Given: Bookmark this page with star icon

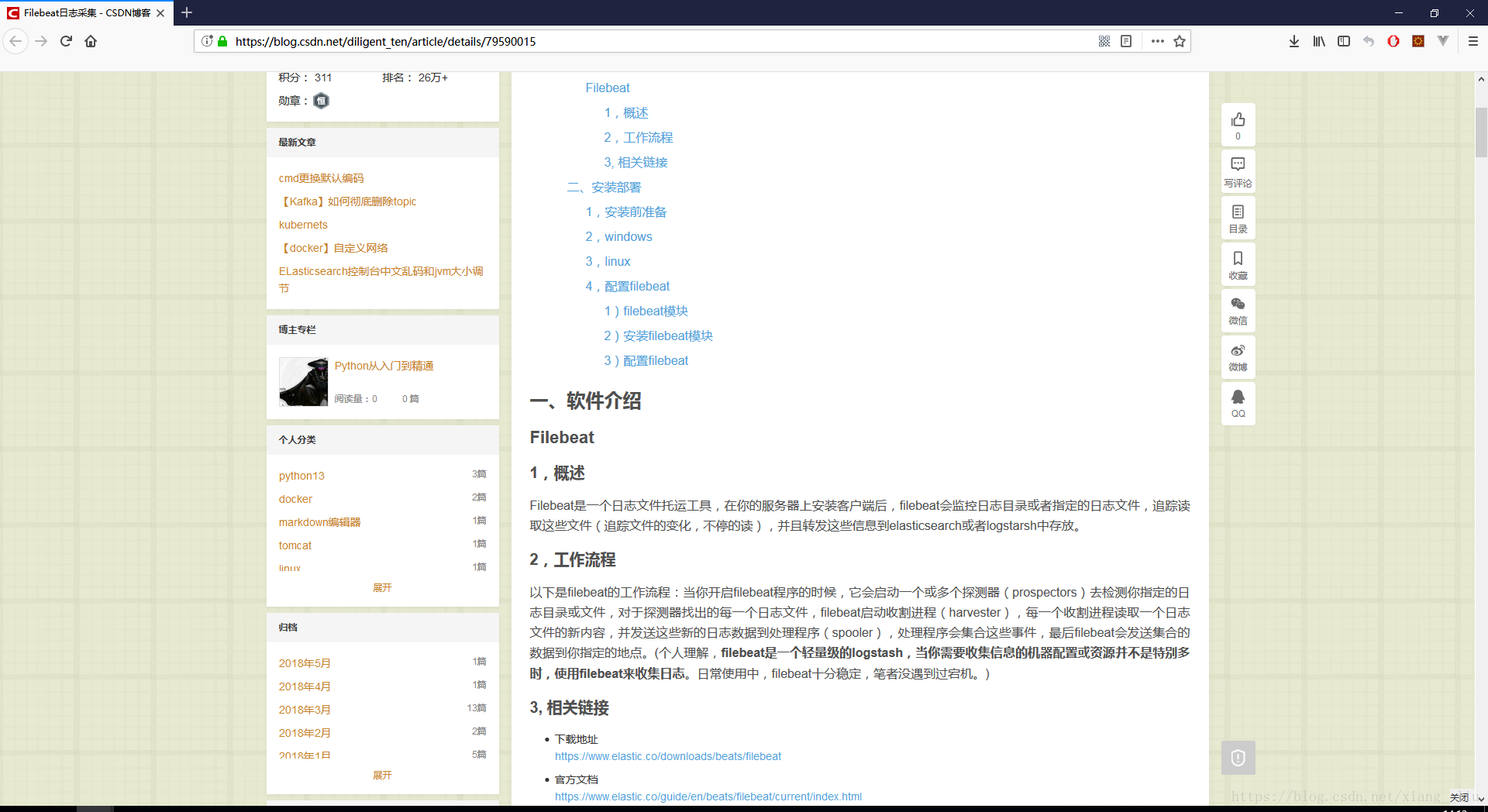Looking at the screenshot, I should [x=1180, y=41].
